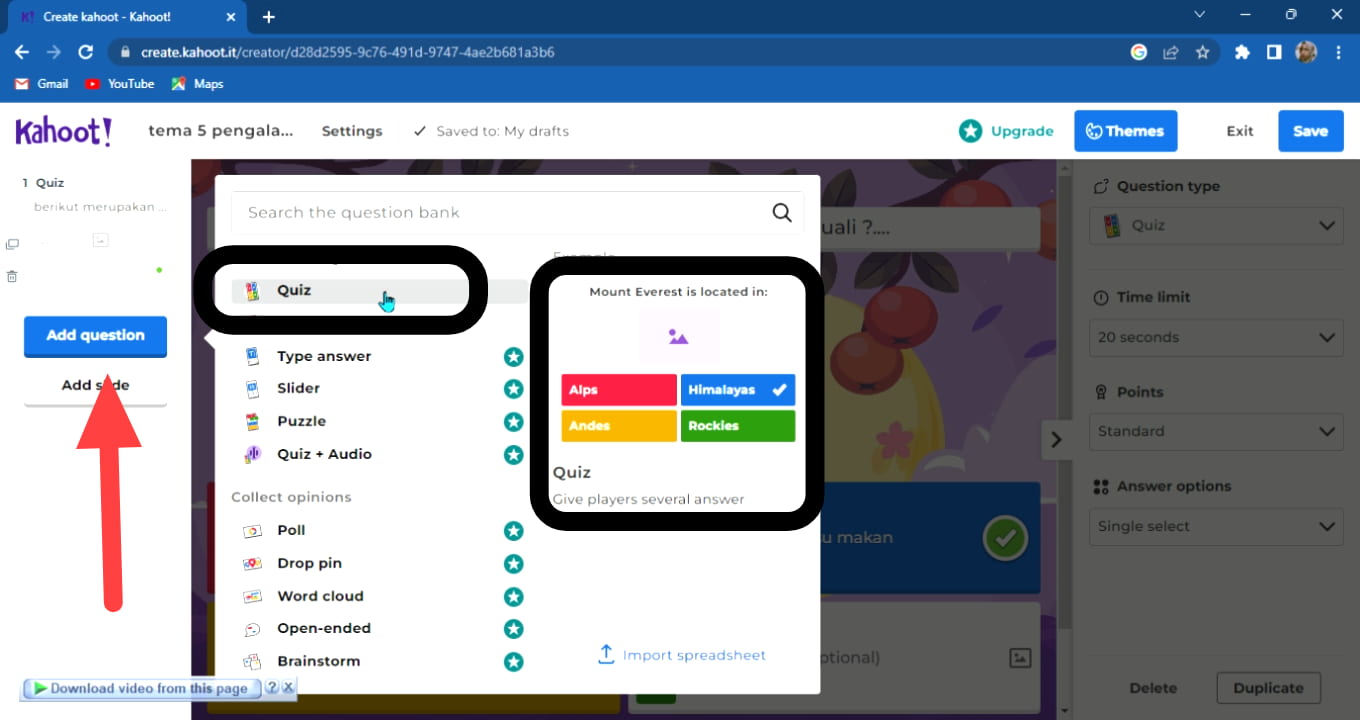The width and height of the screenshot is (1360, 720).
Task: Open the Chrome profile avatar
Action: (x=1306, y=52)
